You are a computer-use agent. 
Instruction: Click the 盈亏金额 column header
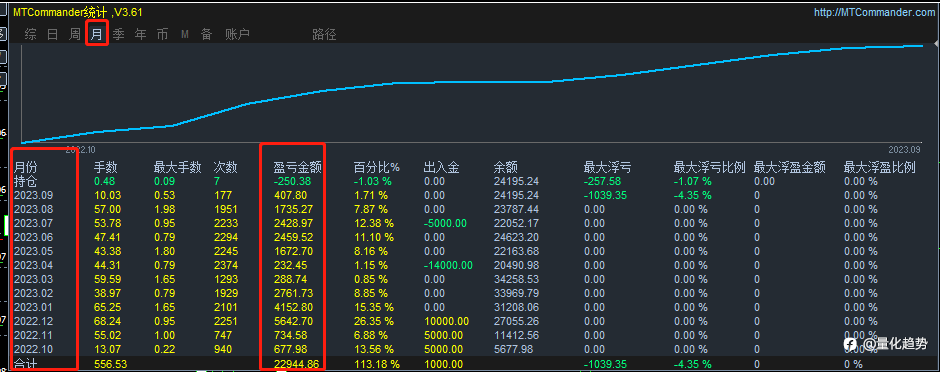[297, 168]
